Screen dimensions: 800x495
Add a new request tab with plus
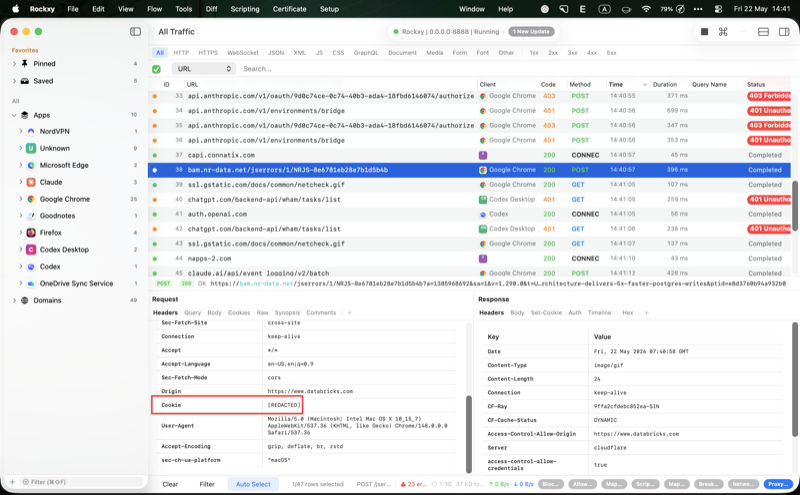349,313
